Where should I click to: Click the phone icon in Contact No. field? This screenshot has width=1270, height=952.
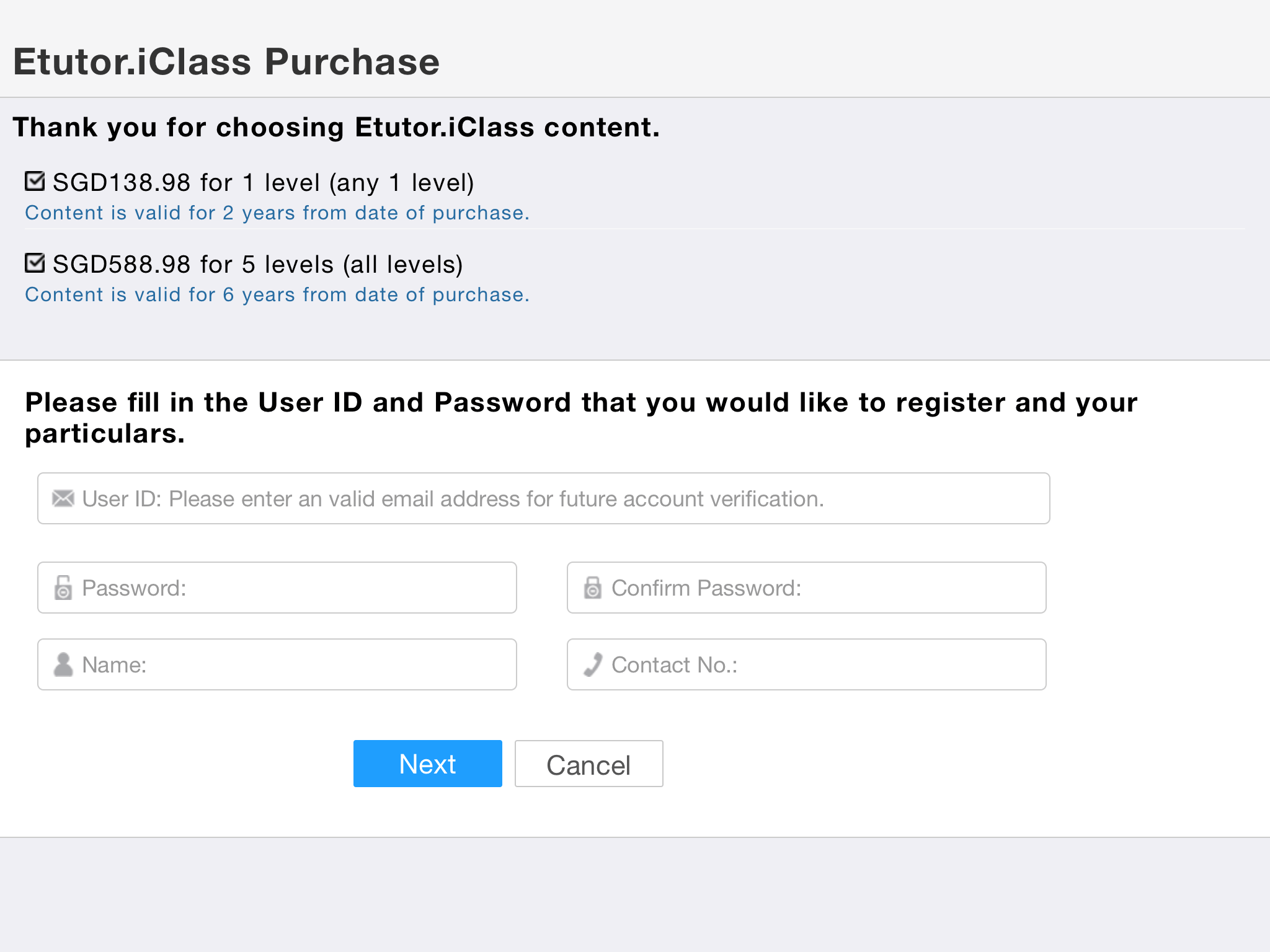(x=593, y=664)
